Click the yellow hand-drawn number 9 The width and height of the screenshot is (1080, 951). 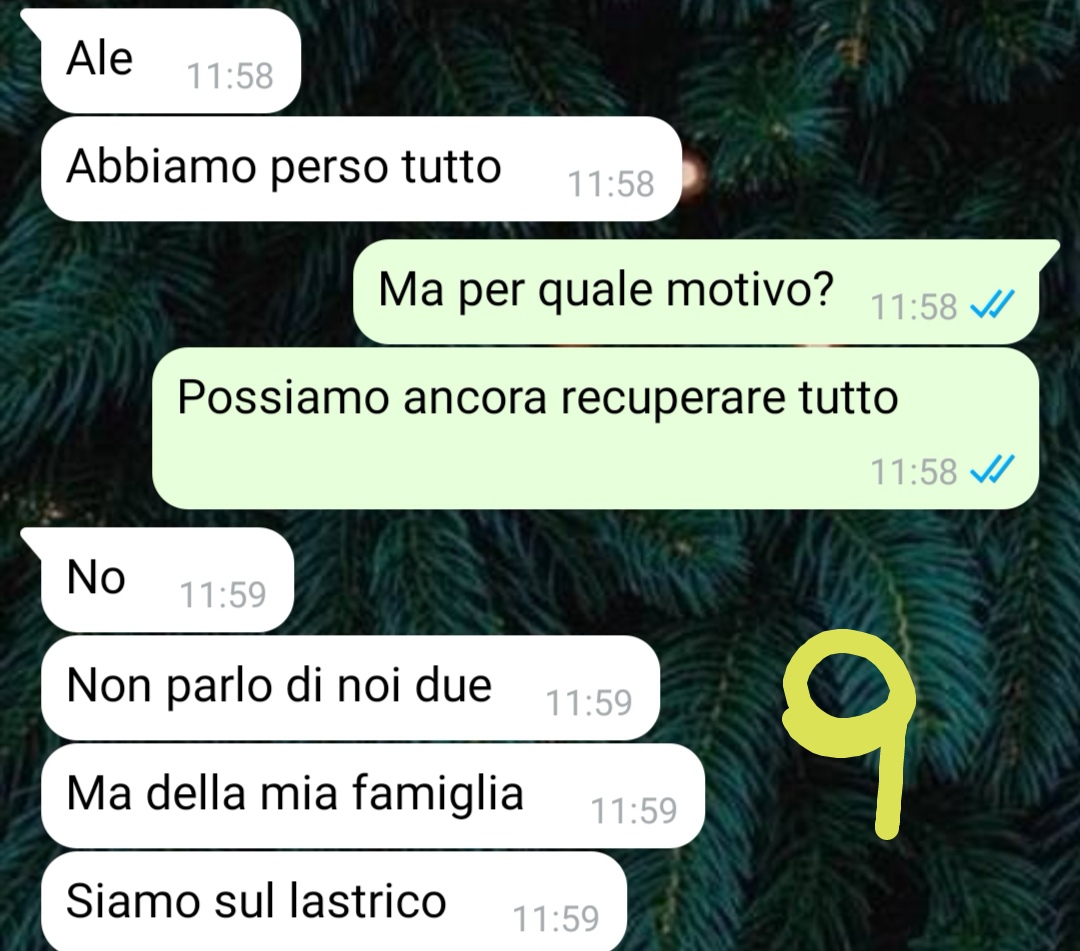pyautogui.click(x=849, y=731)
